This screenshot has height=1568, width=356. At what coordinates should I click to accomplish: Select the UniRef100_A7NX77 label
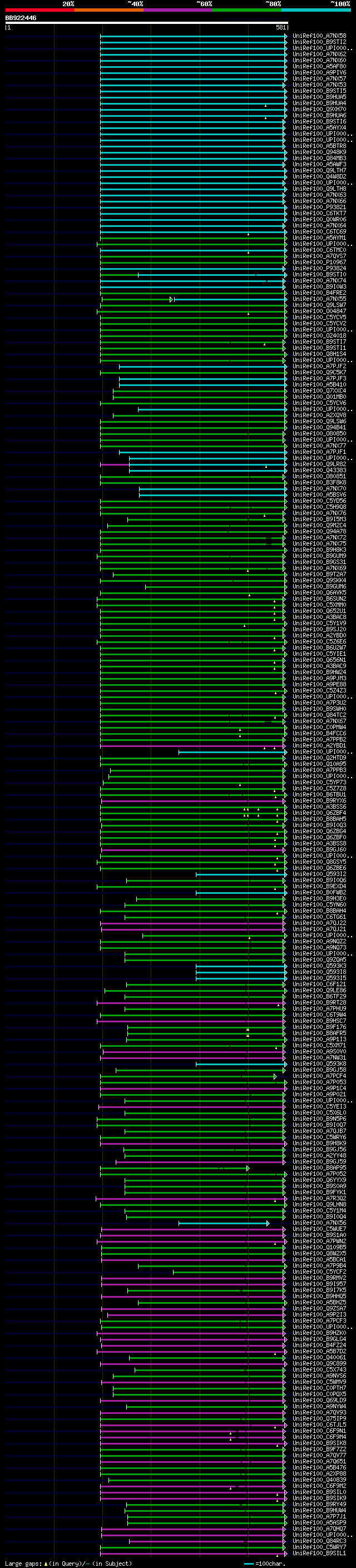coord(319,446)
